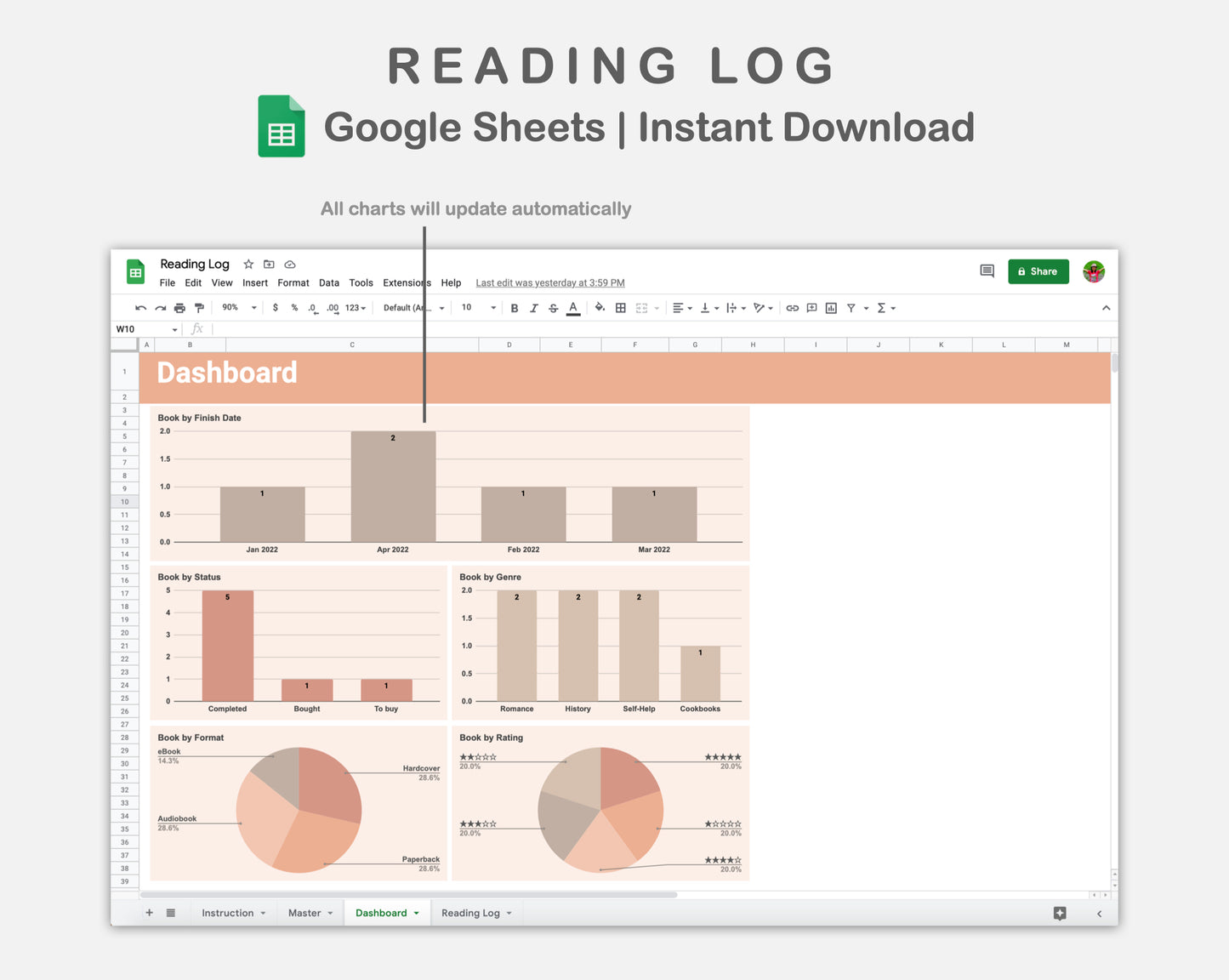Toggle strikethrough formatting
Viewport: 1229px width, 980px height.
553,307
